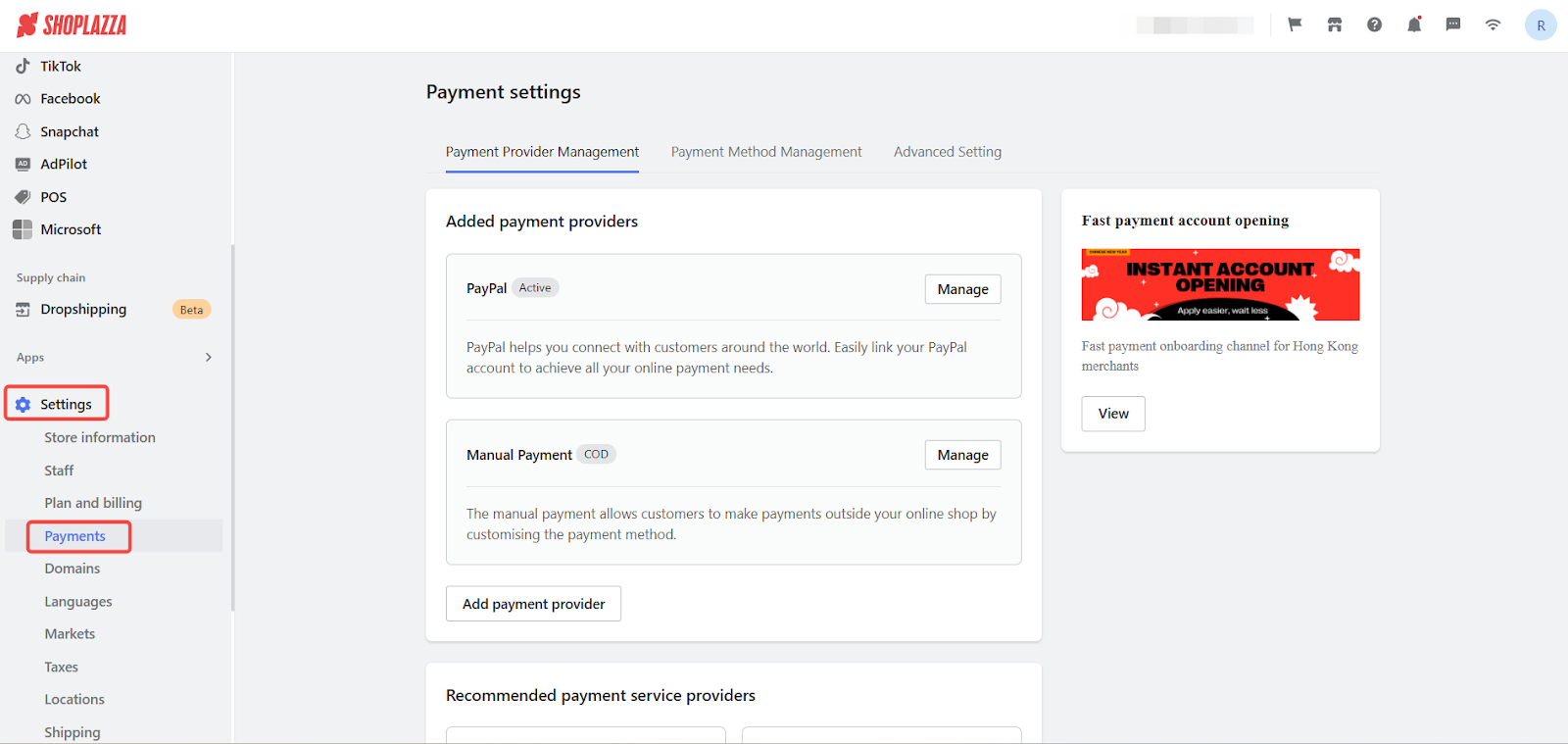Screen dimensions: 1568x744
Task: Open TikTok sales channel
Action: pos(60,67)
